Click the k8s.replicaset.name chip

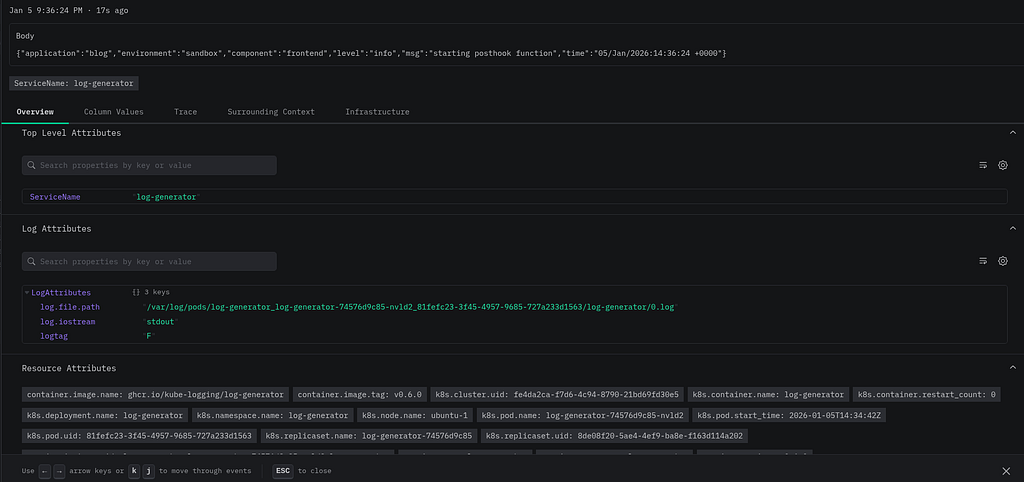[x=369, y=436]
